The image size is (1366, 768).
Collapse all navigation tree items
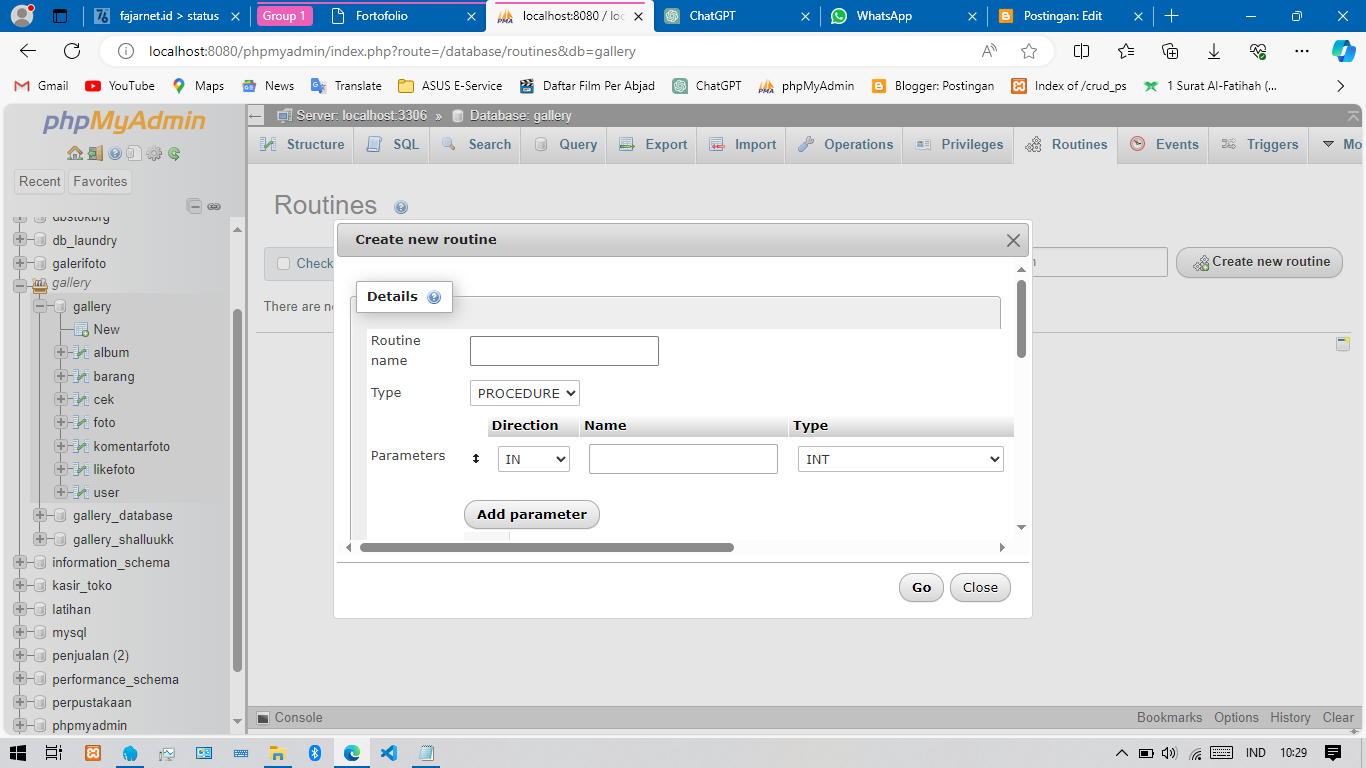click(196, 206)
